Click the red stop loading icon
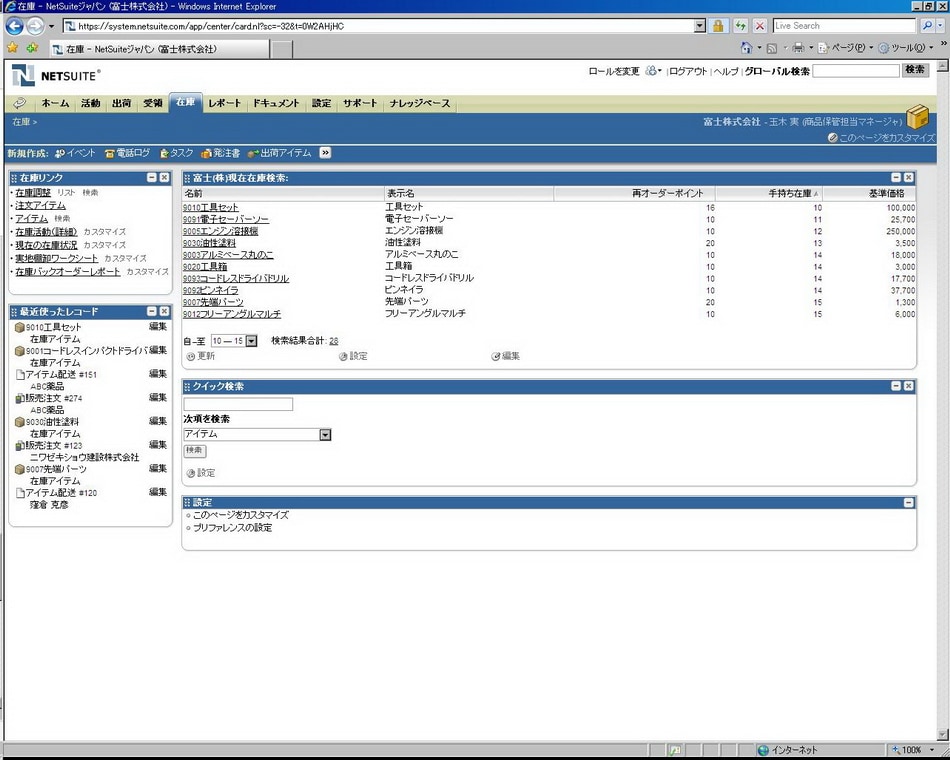 click(x=760, y=26)
